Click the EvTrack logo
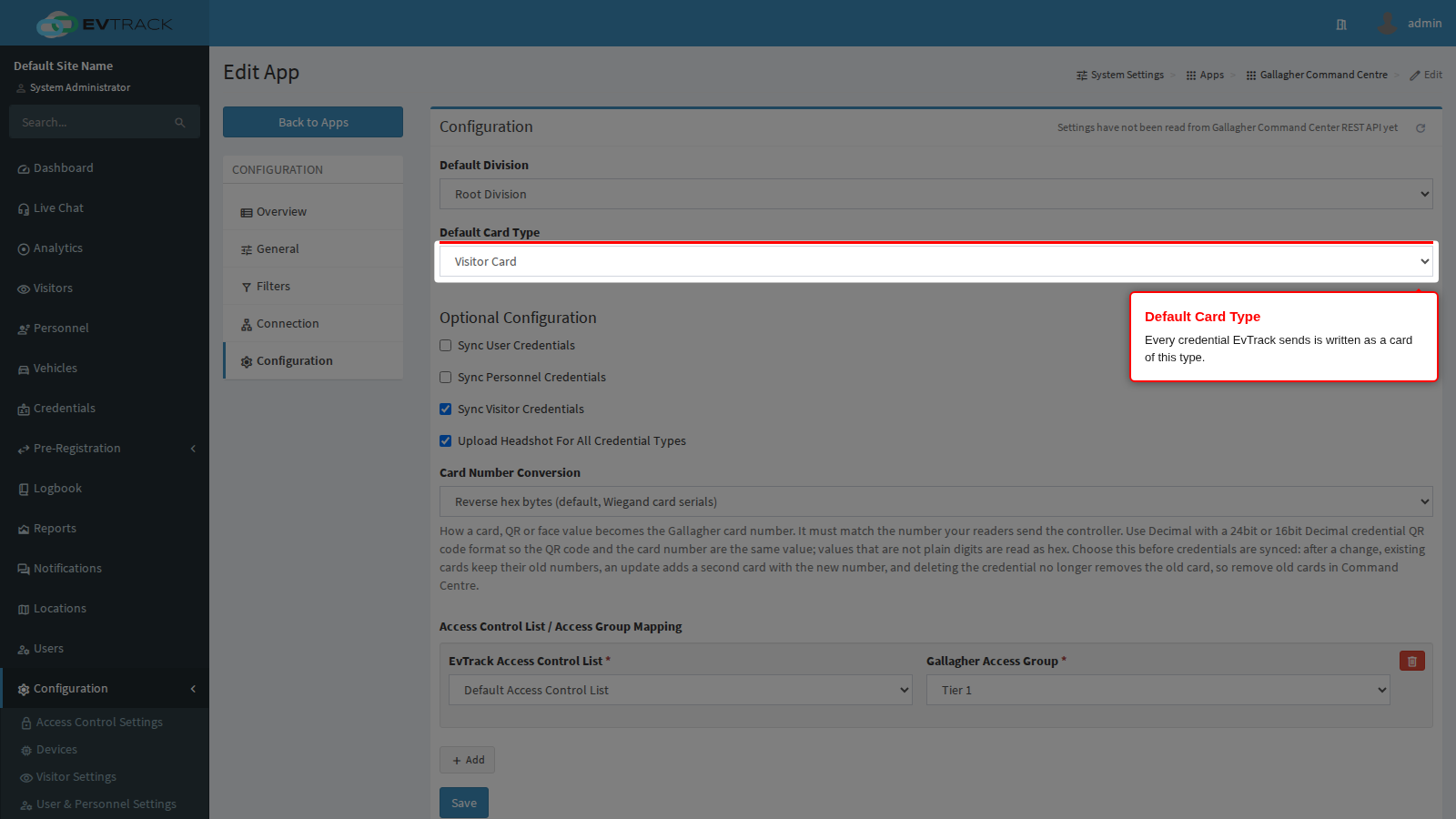Image resolution: width=1456 pixels, height=819 pixels. coord(105,24)
